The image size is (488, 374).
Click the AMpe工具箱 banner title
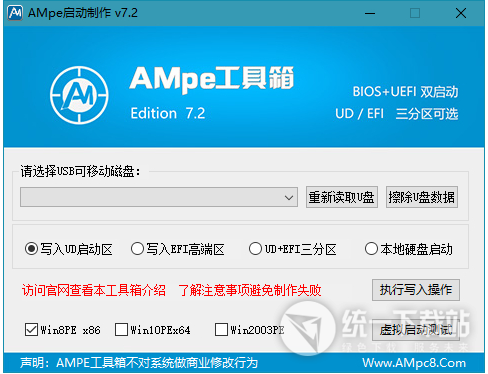click(212, 79)
